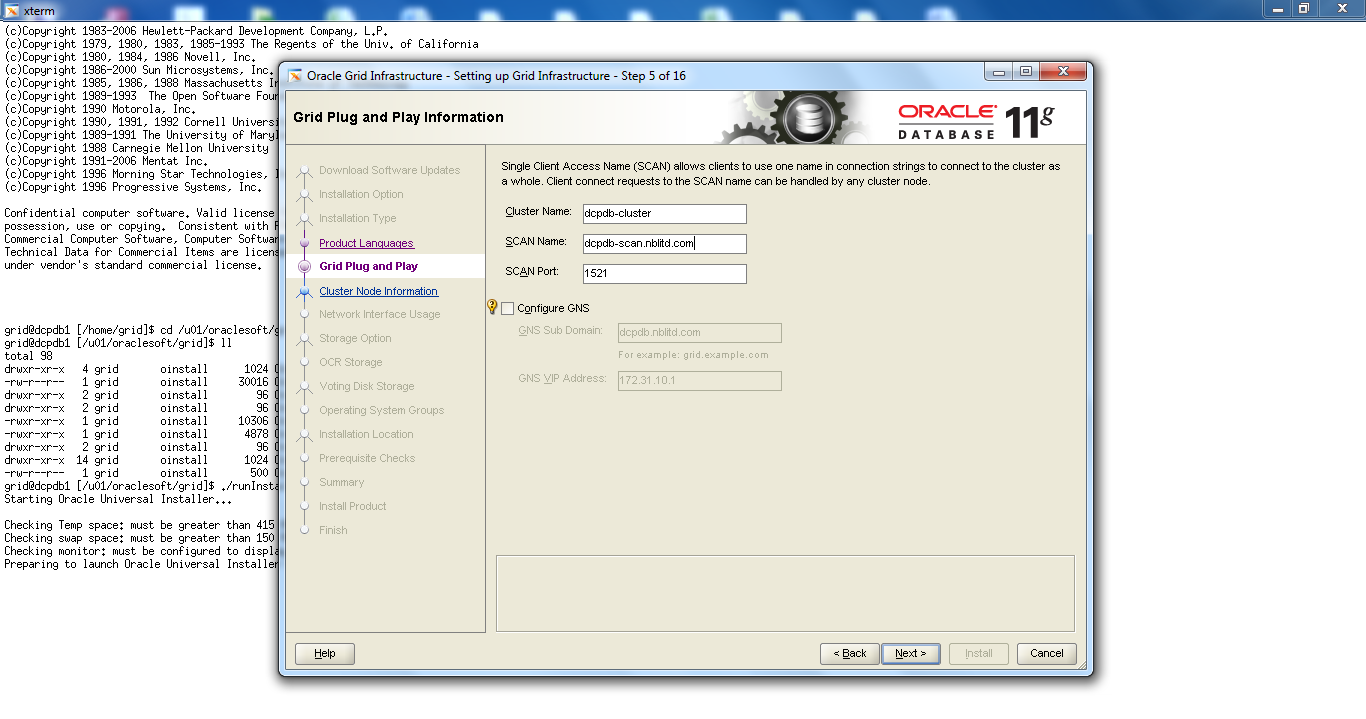This screenshot has height=719, width=1366.
Task: Click the 'Checking swap space' line in xterm
Action: tap(140, 538)
